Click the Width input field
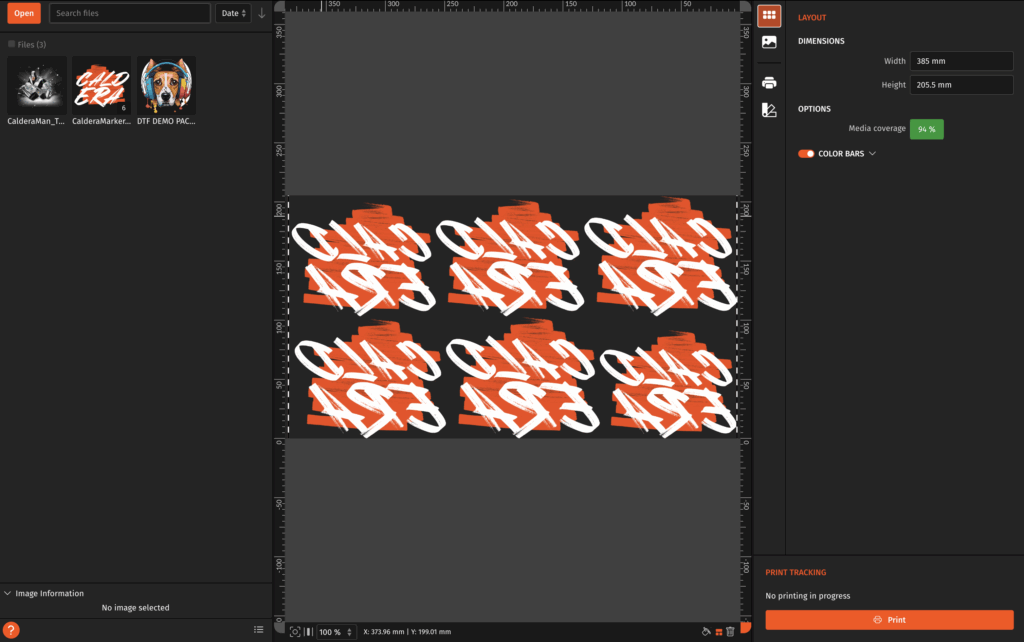 (x=961, y=61)
